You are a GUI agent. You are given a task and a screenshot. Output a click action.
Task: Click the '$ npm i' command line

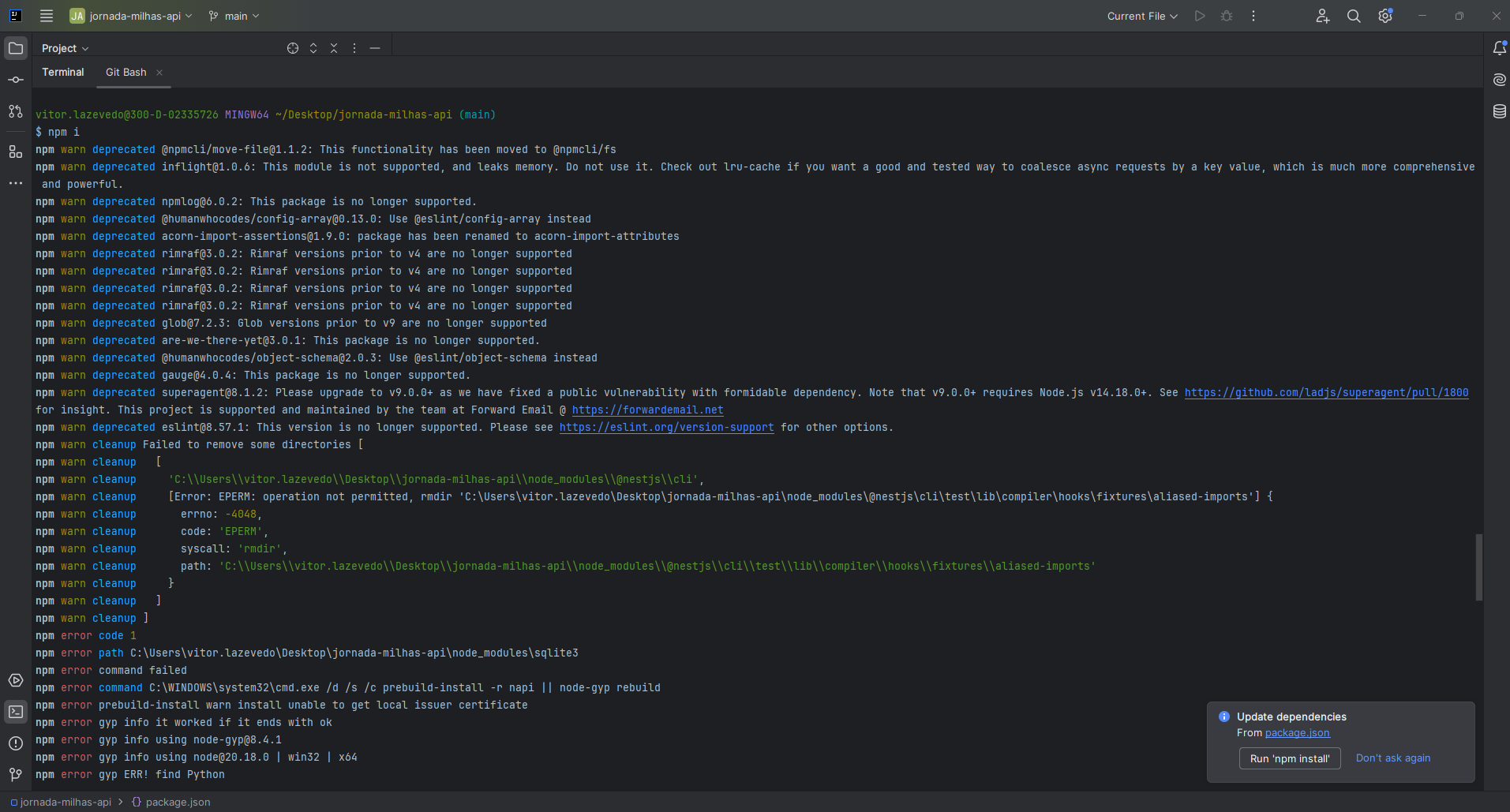pos(58,132)
